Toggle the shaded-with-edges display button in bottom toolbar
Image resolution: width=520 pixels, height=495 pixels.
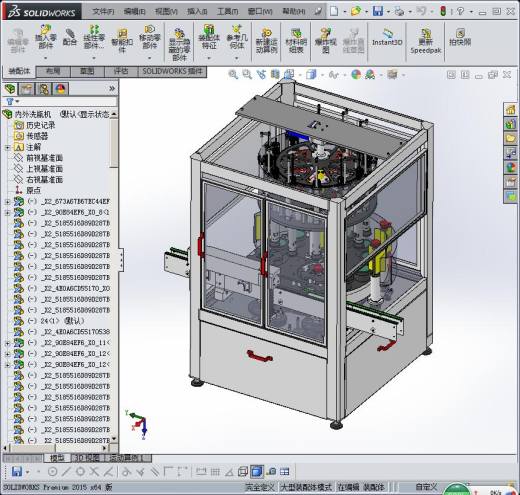257,471
